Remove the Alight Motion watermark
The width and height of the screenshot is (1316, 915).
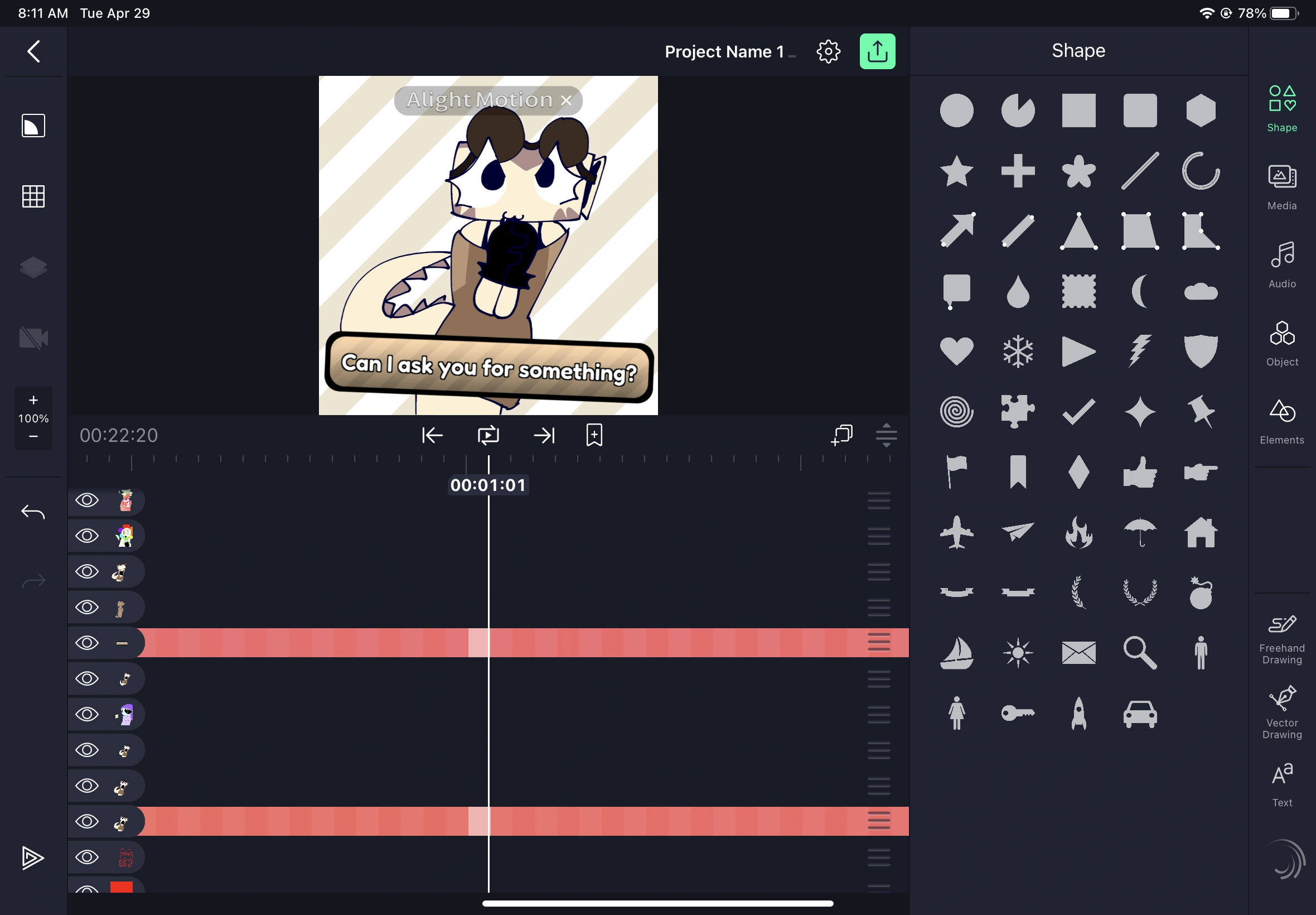[x=566, y=100]
